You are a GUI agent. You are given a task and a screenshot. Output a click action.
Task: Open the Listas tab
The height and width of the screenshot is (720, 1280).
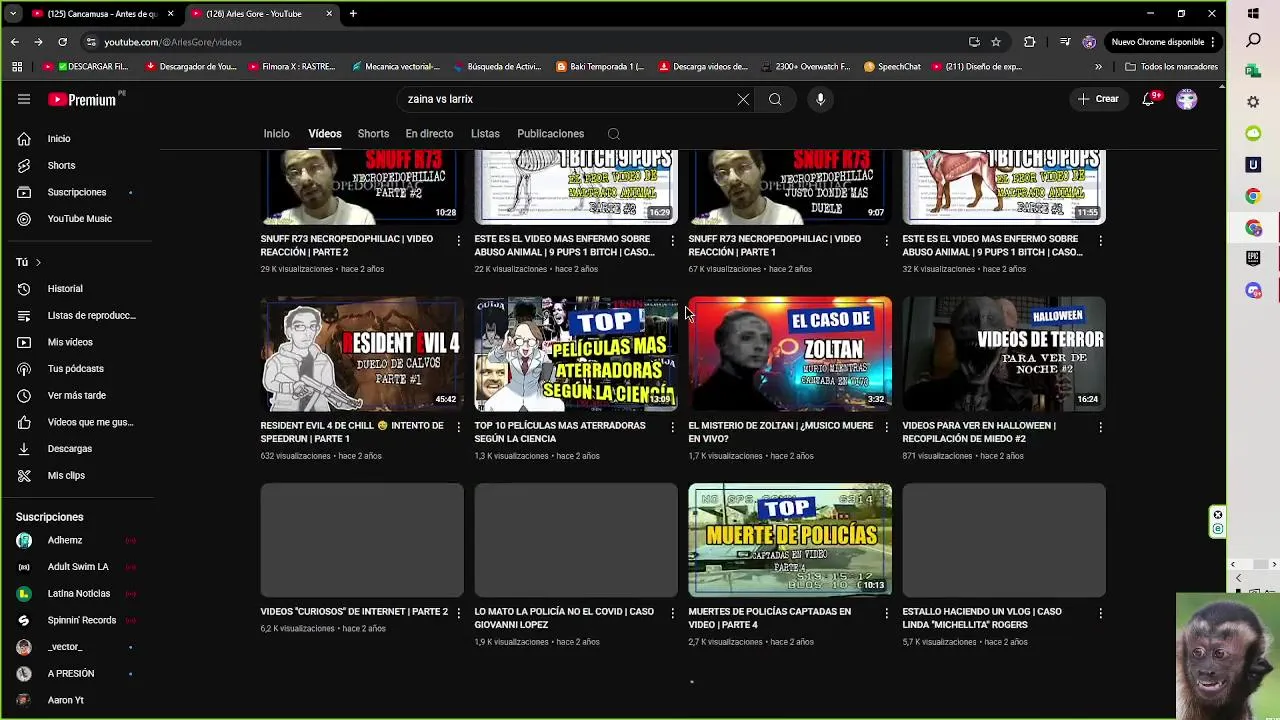[x=485, y=134]
